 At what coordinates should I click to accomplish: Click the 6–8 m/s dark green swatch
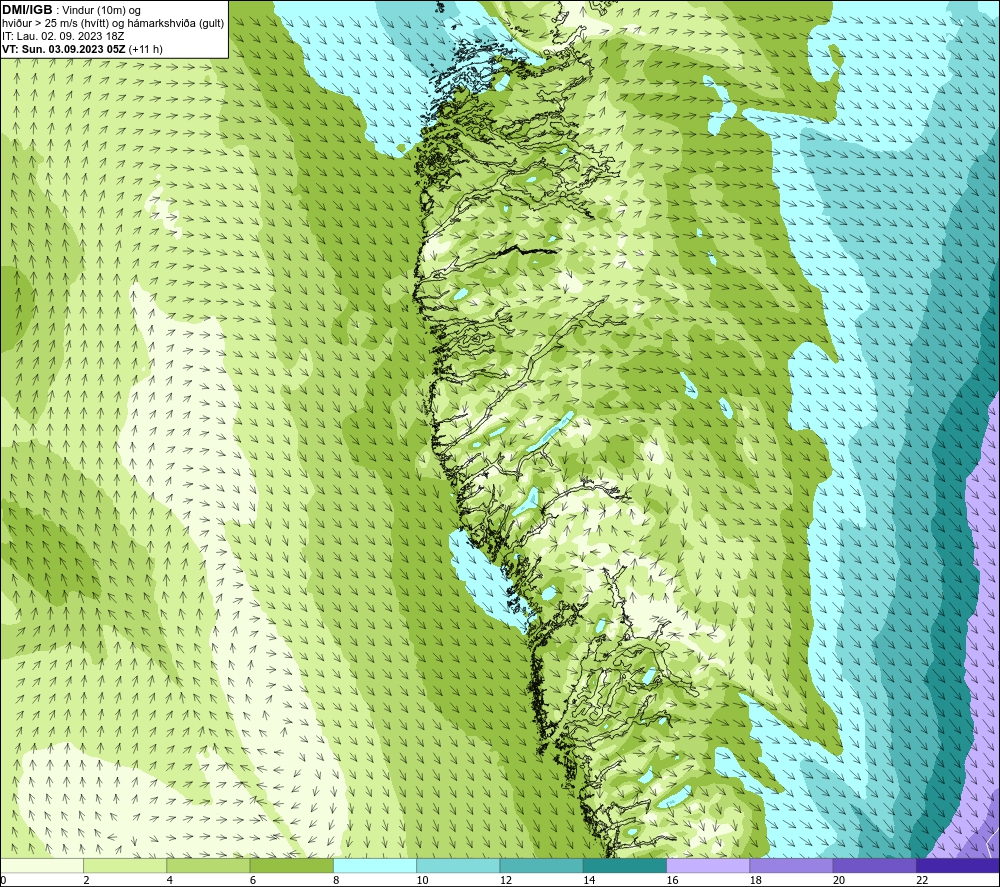pos(291,865)
